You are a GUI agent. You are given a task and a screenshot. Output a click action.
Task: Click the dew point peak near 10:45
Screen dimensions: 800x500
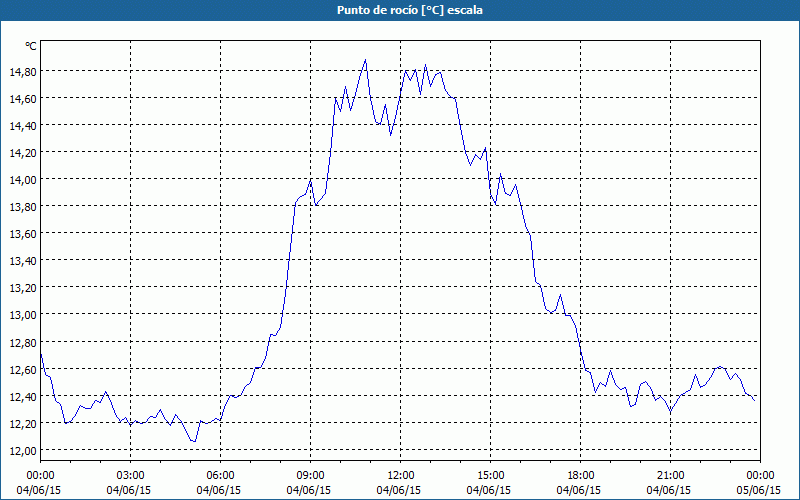(x=365, y=60)
